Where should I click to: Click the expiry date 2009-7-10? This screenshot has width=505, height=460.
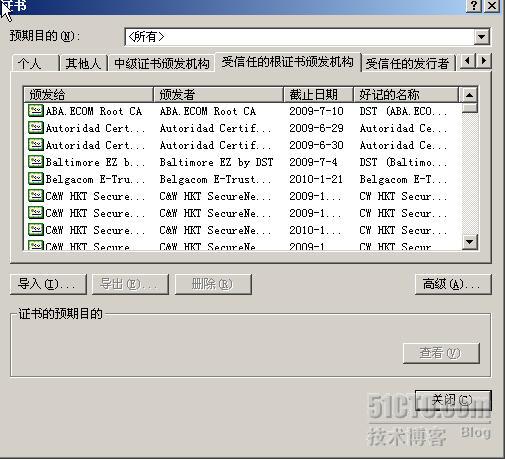point(316,111)
